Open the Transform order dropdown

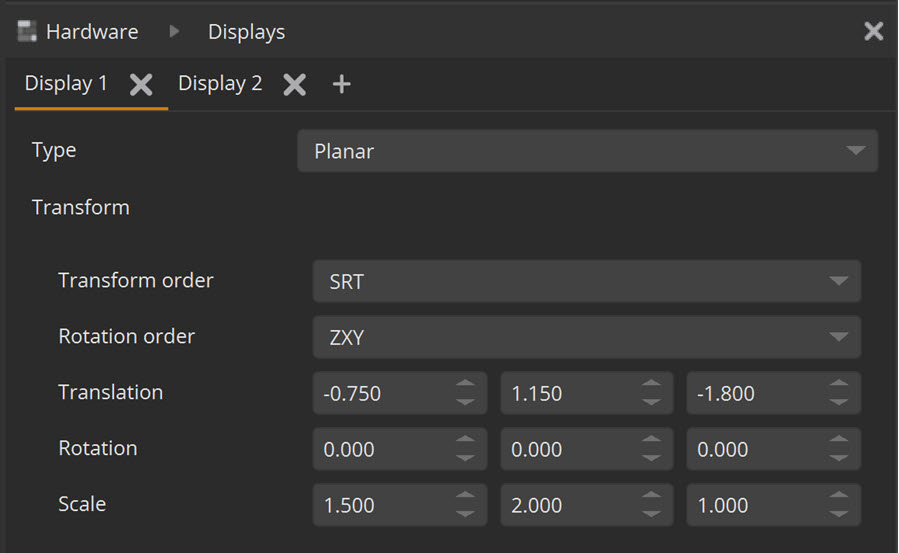586,282
